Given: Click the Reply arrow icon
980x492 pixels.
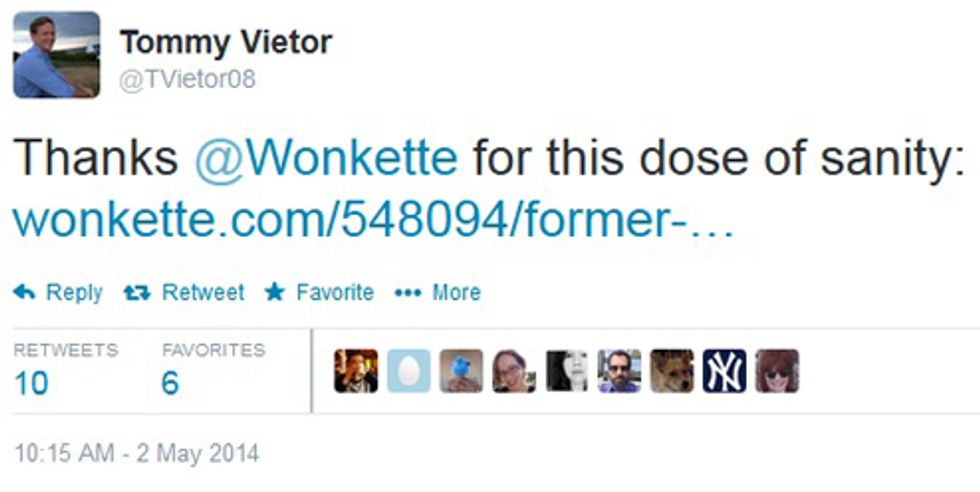Looking at the screenshot, I should pyautogui.click(x=24, y=292).
